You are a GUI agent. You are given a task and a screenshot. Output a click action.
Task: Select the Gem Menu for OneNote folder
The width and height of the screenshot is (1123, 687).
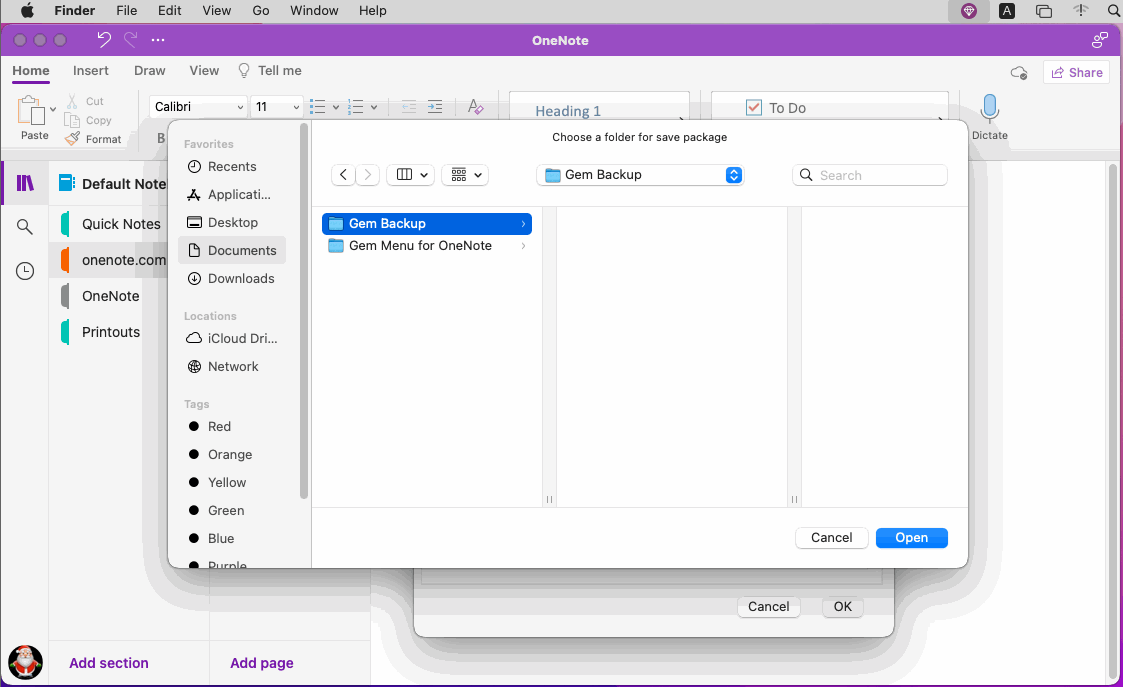pos(427,246)
